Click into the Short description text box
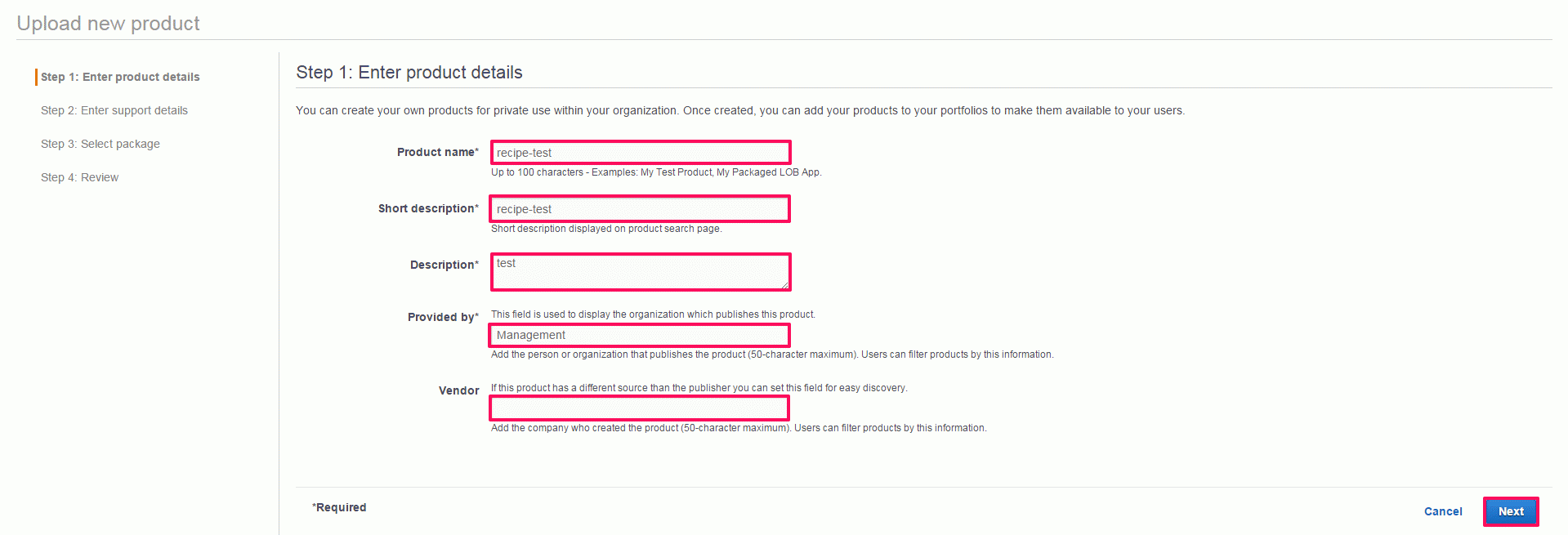 pos(640,209)
